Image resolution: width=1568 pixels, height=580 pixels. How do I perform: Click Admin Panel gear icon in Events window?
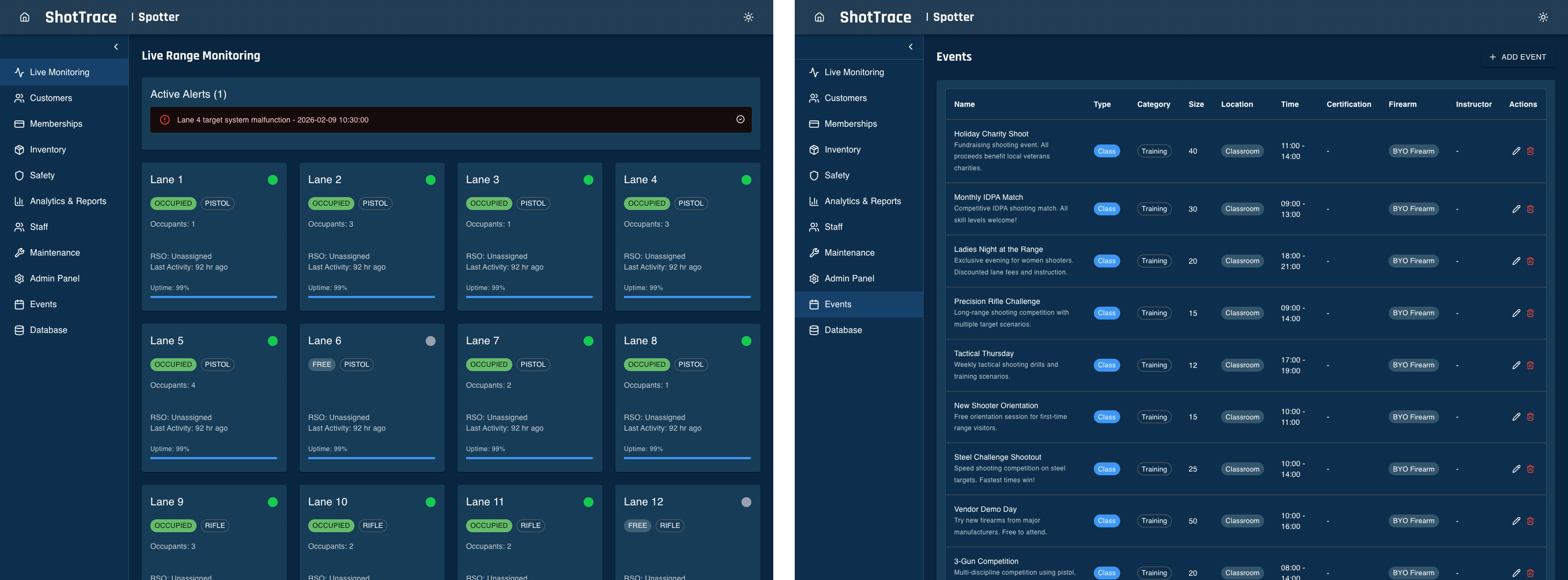(x=815, y=278)
